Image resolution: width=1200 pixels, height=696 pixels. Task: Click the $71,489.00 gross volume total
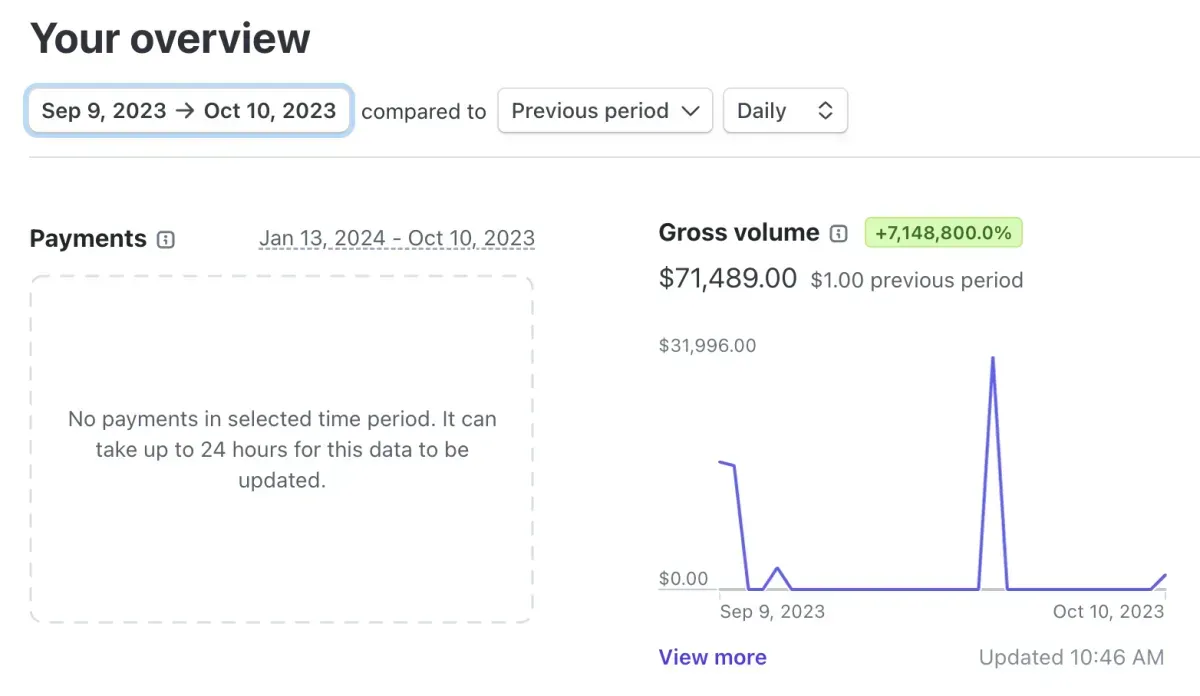pyautogui.click(x=727, y=278)
